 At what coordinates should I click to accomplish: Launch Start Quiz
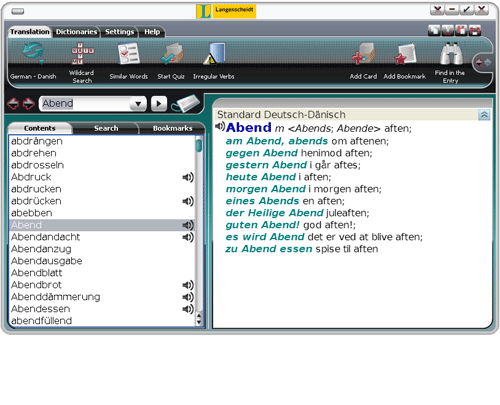[171, 53]
